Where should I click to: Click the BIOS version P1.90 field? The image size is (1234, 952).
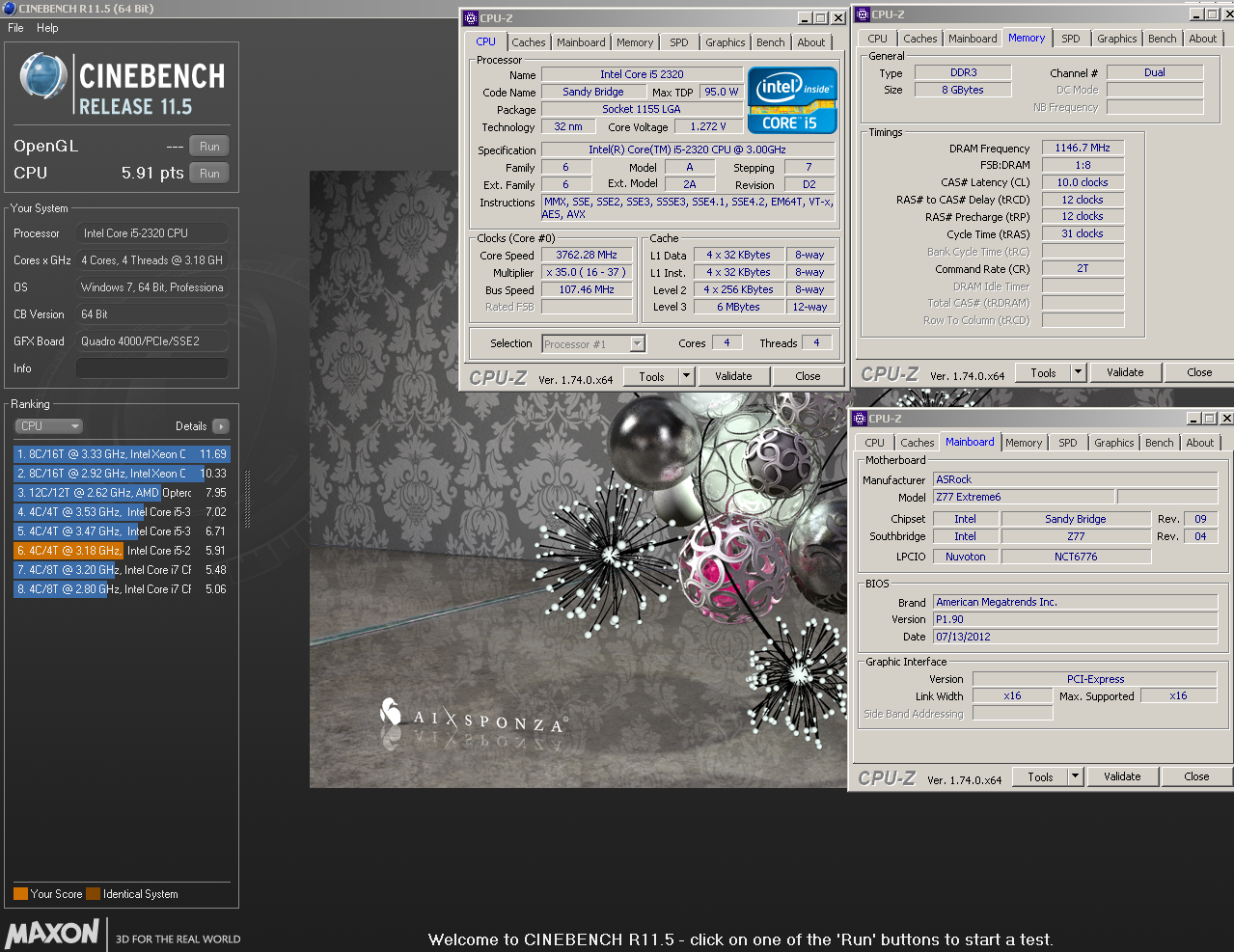(1076, 620)
